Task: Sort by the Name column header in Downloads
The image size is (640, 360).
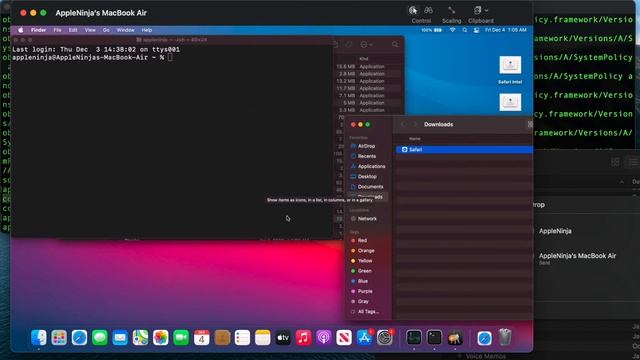Action: 415,139
